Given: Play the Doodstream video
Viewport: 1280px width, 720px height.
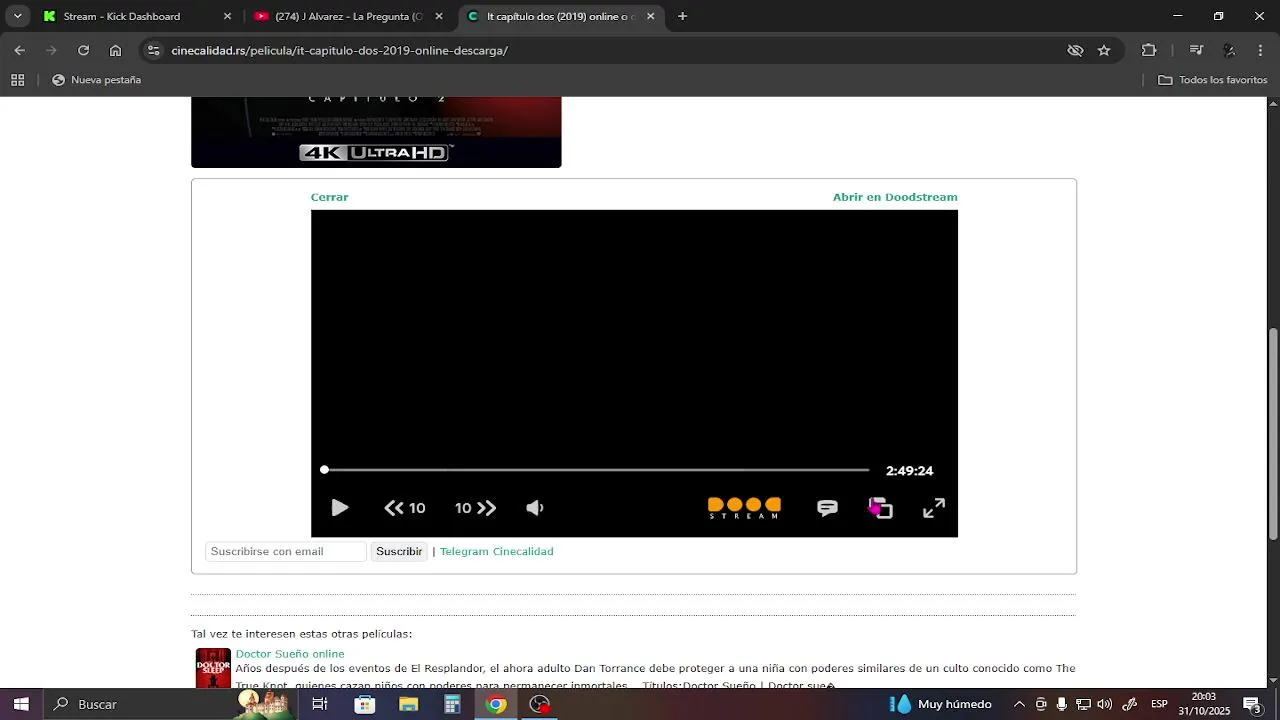Looking at the screenshot, I should [x=340, y=508].
